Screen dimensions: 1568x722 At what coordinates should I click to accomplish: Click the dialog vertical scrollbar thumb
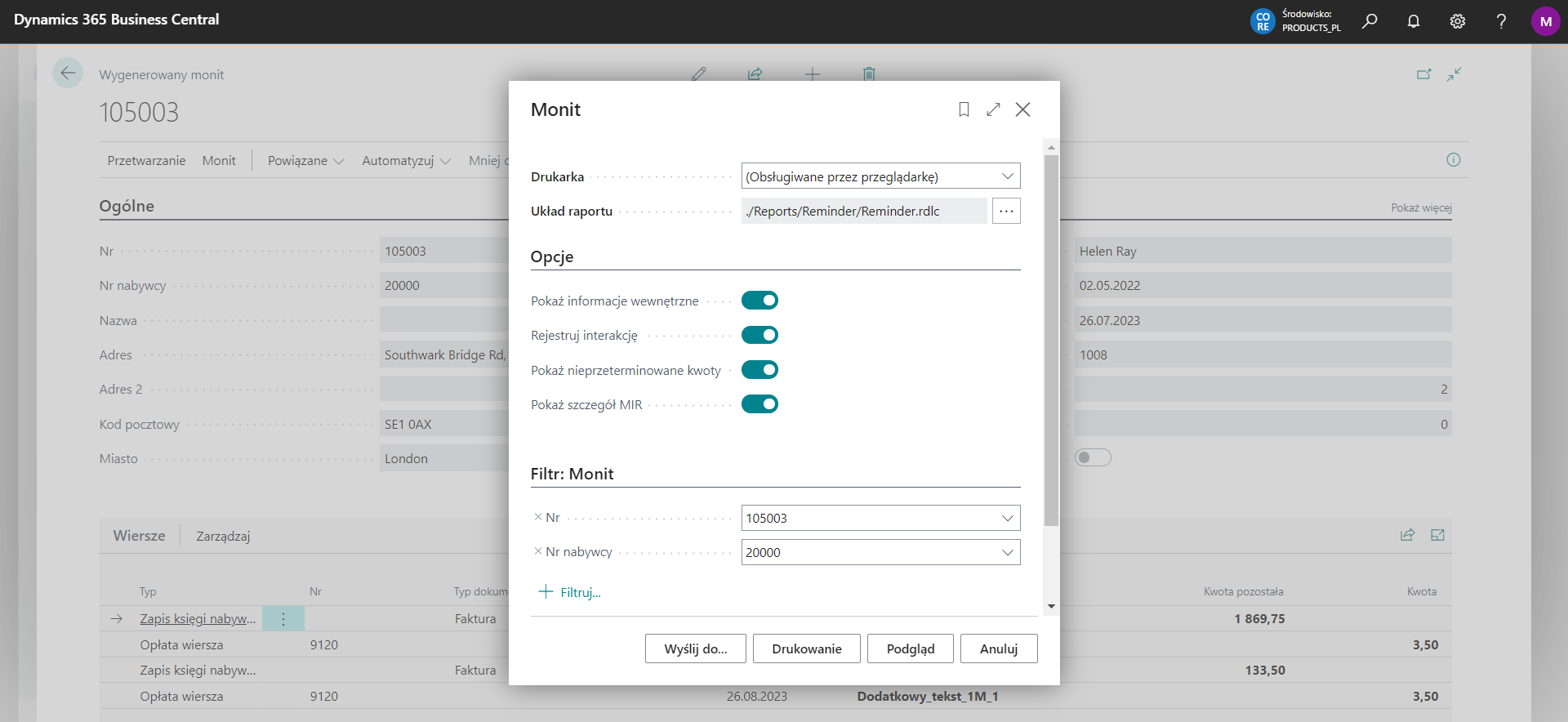click(1051, 340)
